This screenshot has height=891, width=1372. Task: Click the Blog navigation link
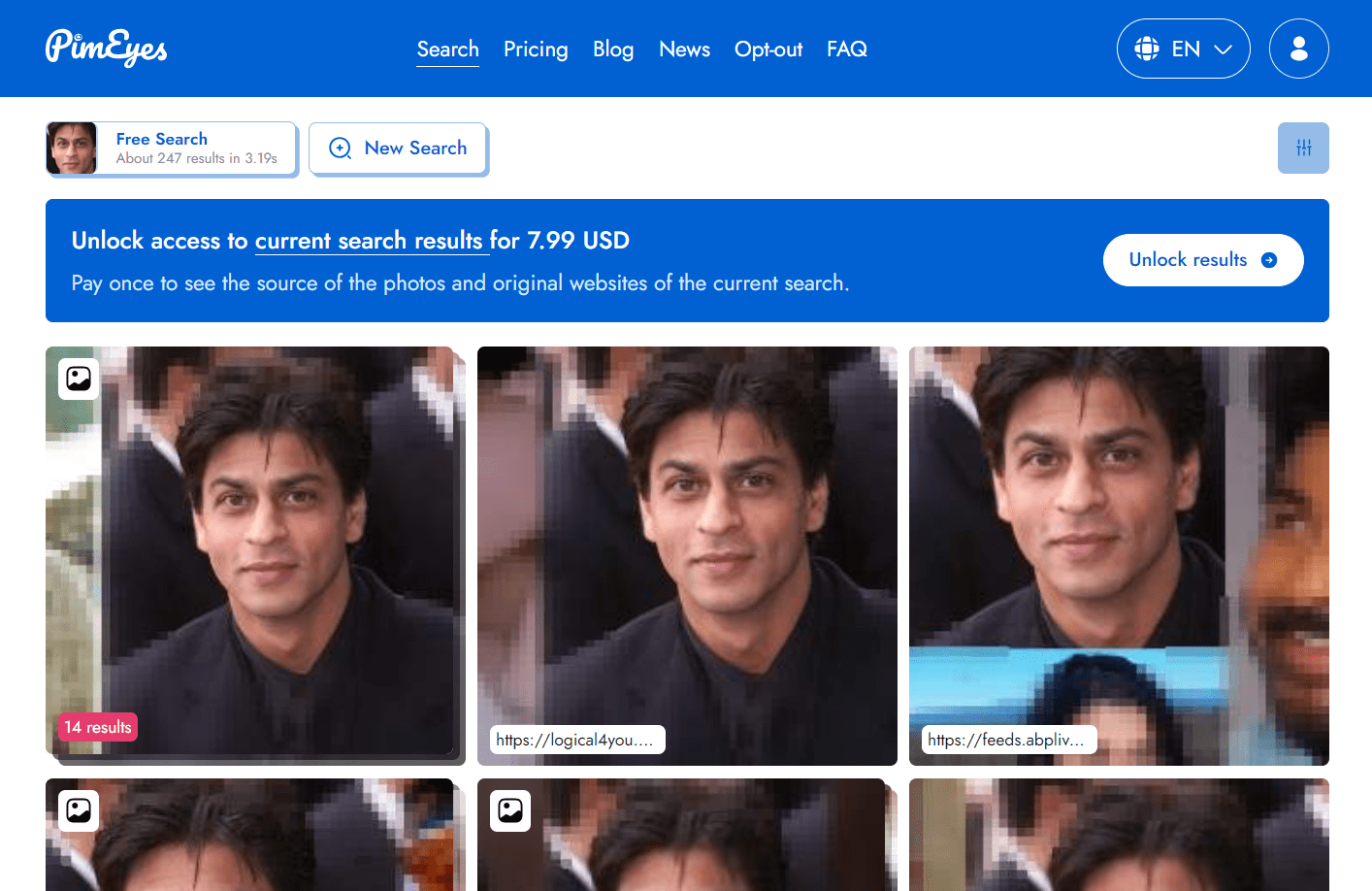613,49
